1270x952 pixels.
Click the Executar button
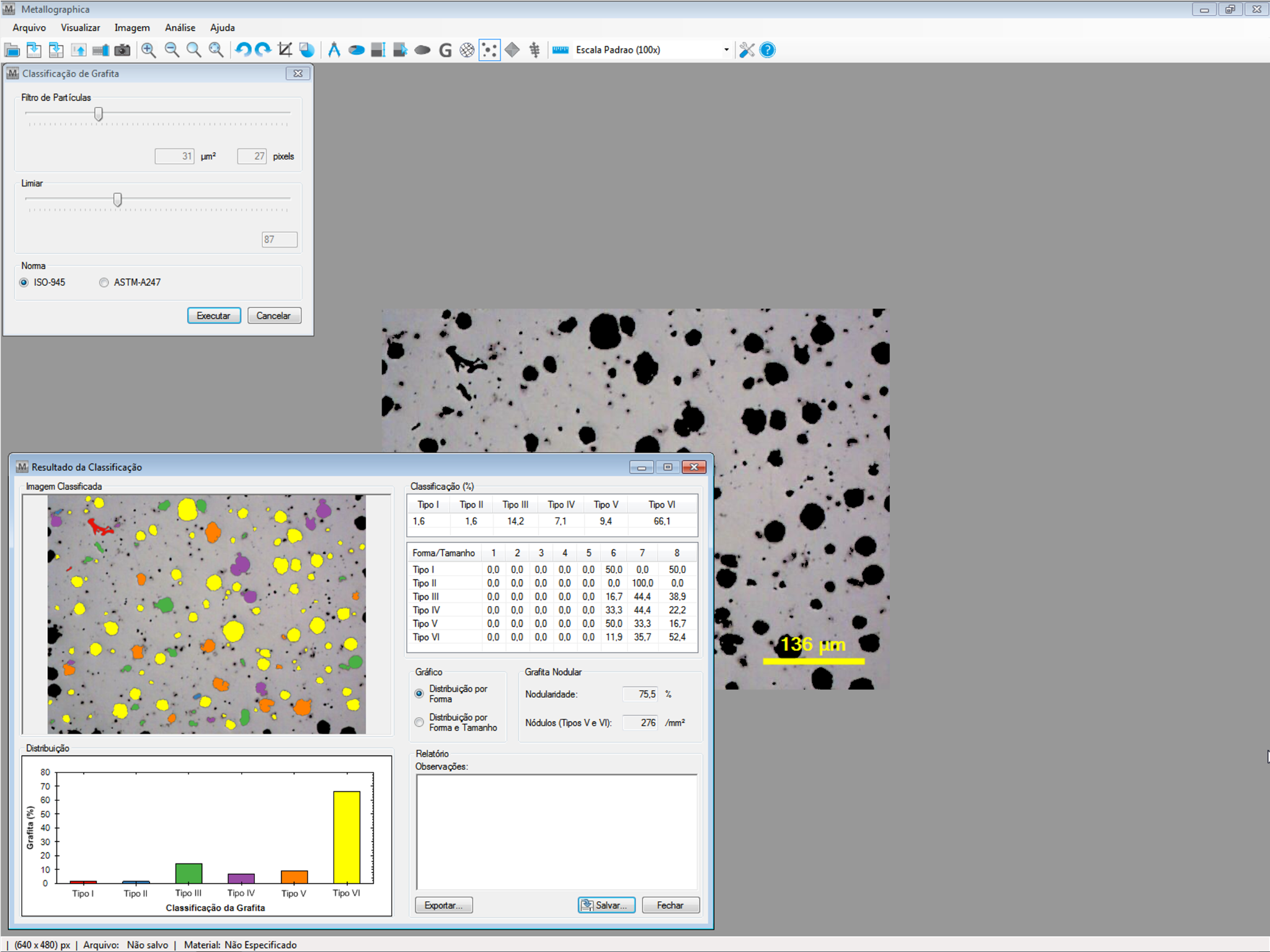tap(214, 315)
